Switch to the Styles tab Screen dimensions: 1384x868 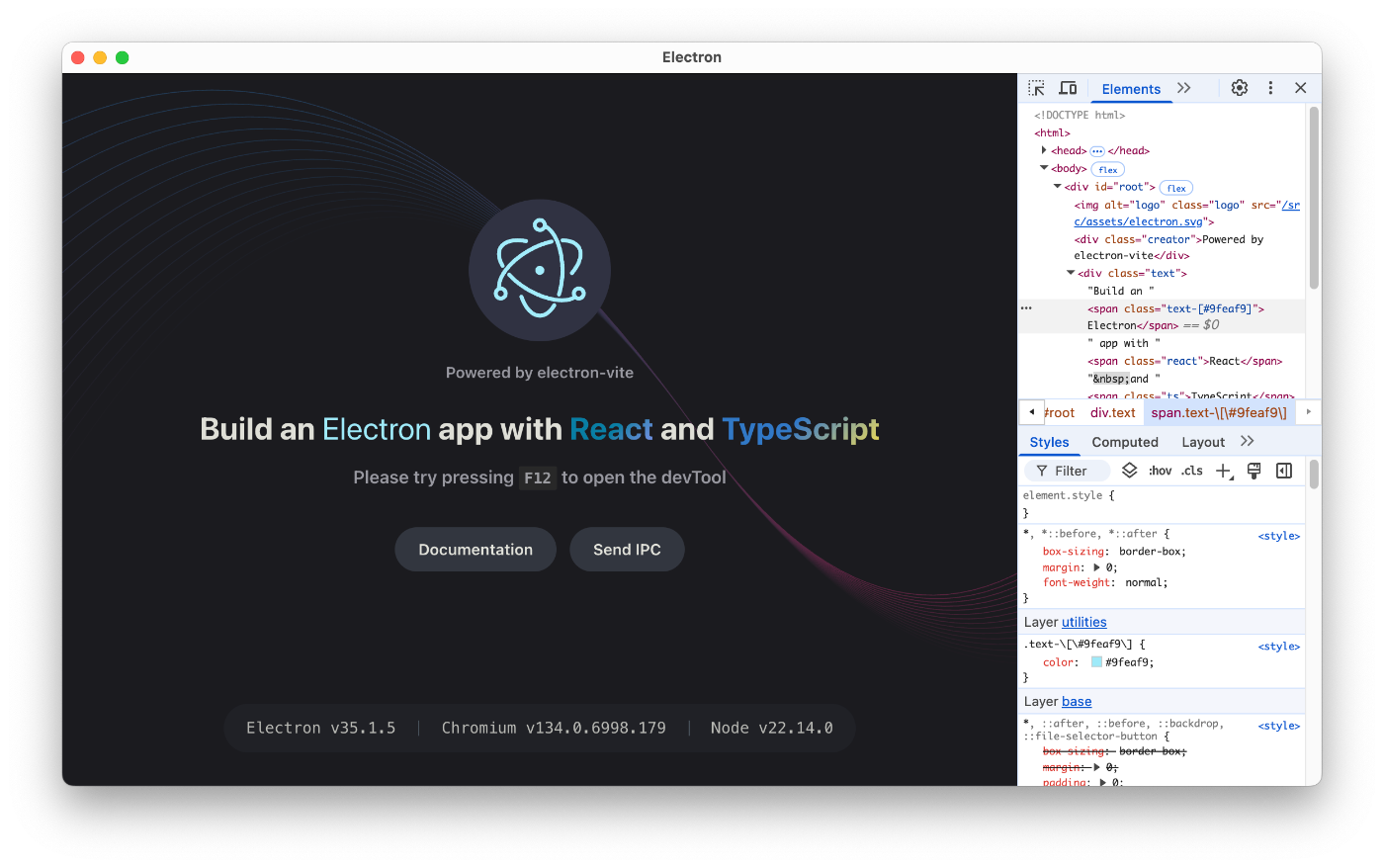click(1049, 442)
